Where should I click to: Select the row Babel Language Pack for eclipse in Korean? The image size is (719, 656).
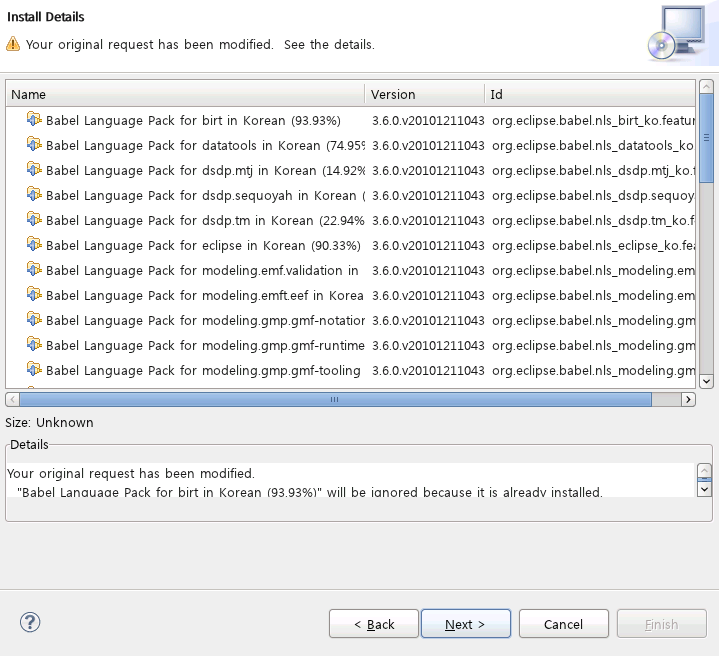pos(351,245)
